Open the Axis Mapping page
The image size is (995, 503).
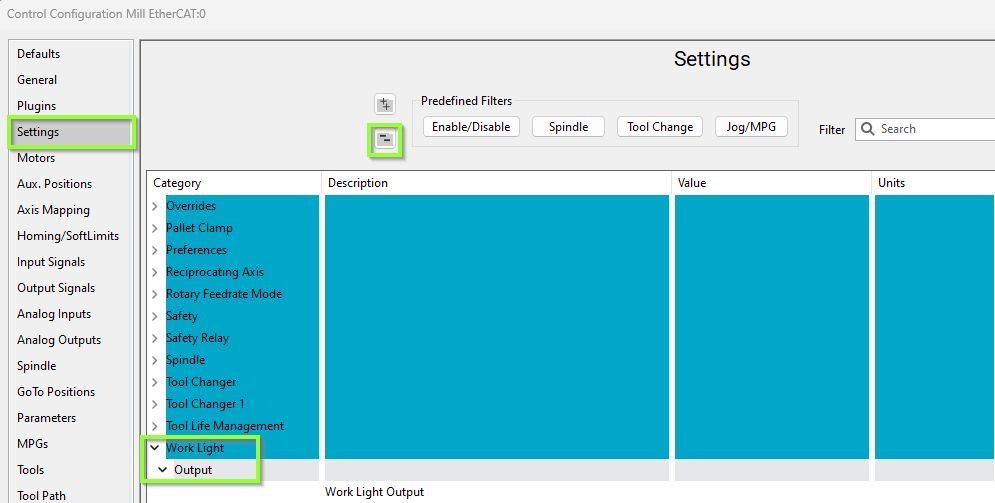(x=53, y=210)
